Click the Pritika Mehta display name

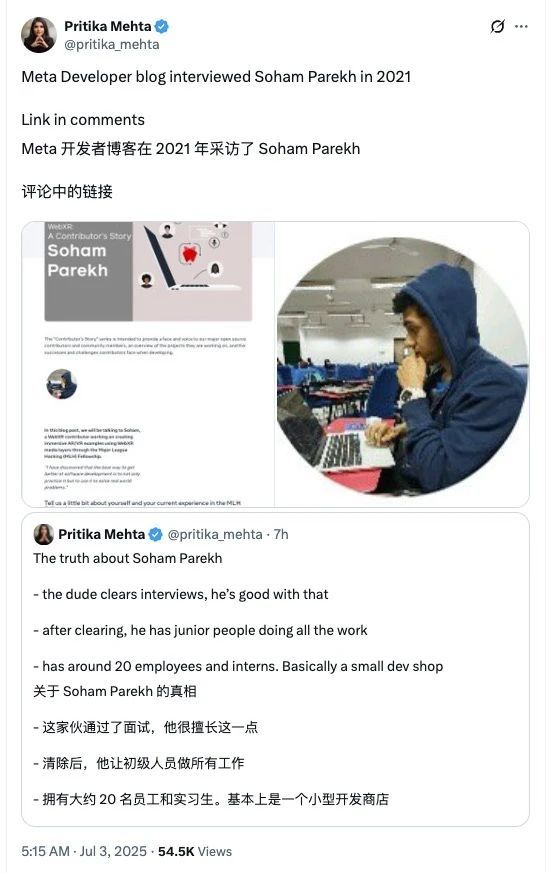(x=108, y=26)
